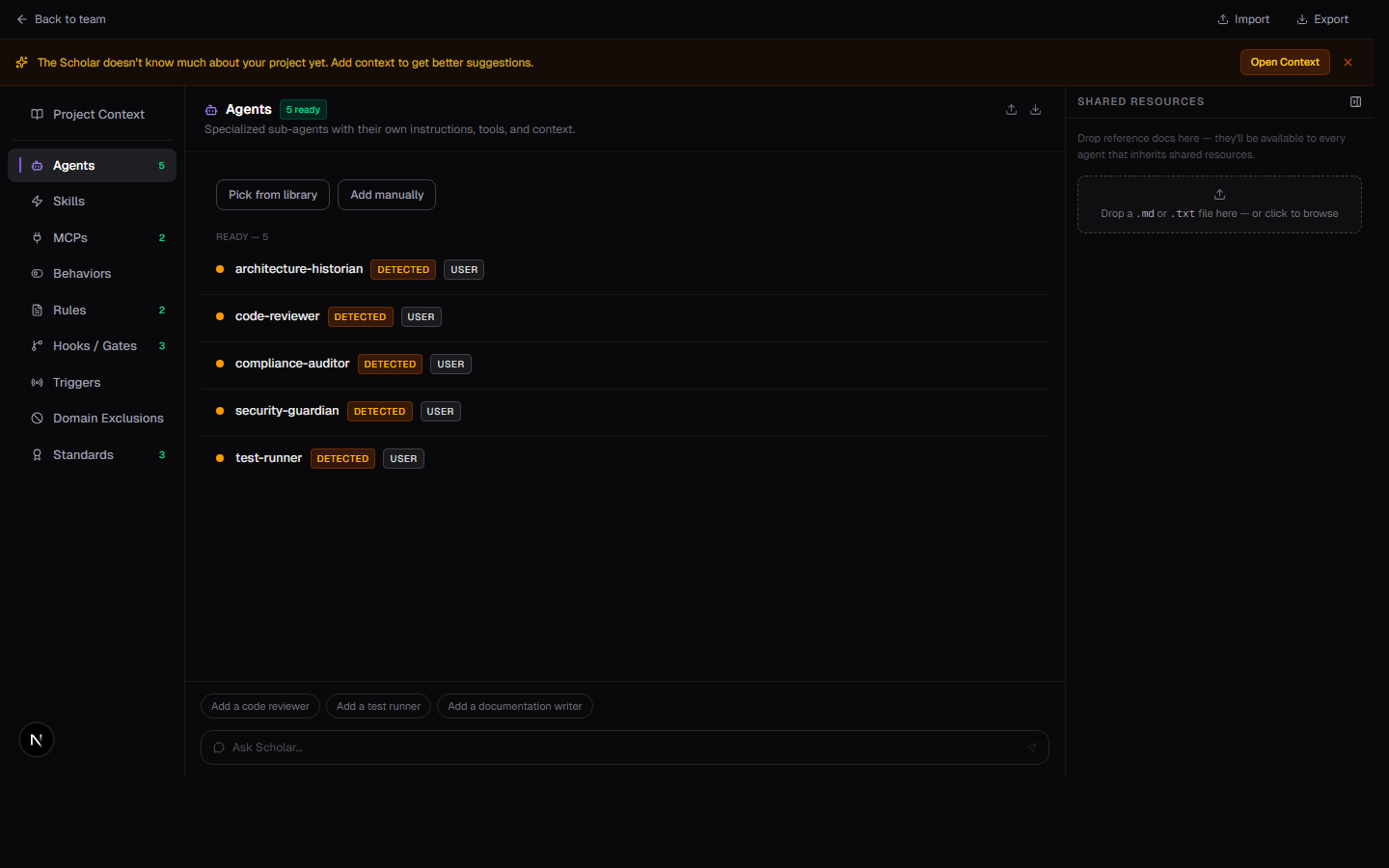Open the test-runner agent
This screenshot has width=1389, height=868.
tap(625, 459)
